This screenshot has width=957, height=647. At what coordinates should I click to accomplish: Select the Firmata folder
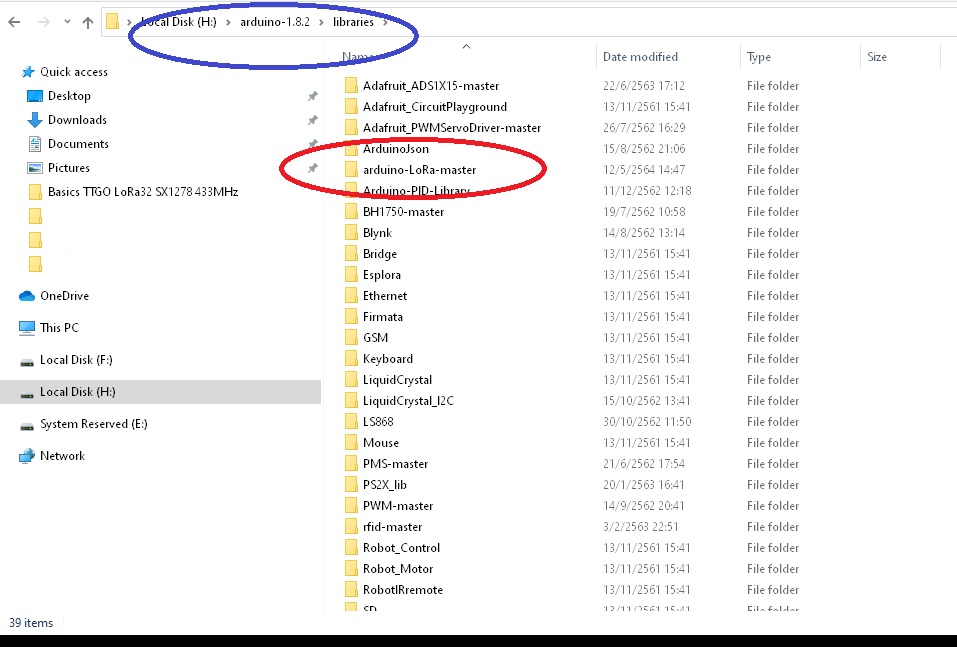(x=383, y=317)
